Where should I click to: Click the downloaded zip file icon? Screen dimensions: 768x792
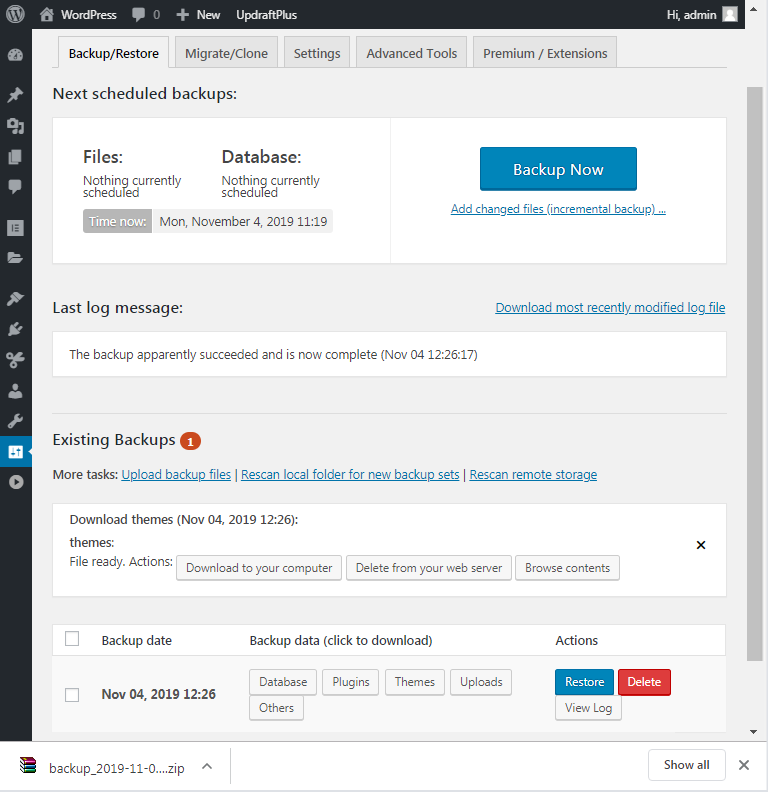28,766
